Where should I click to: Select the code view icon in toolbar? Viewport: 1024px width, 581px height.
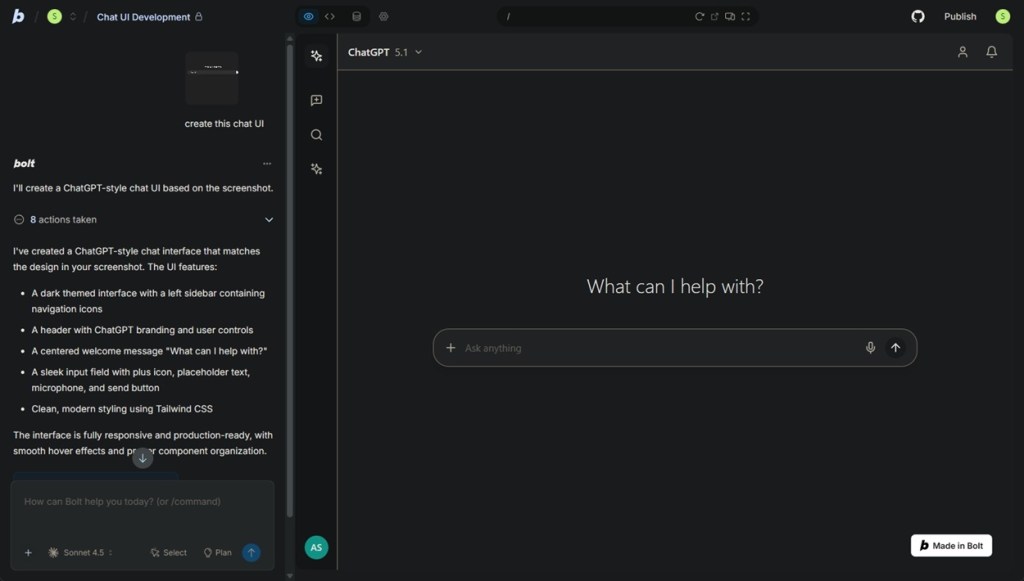pos(330,16)
